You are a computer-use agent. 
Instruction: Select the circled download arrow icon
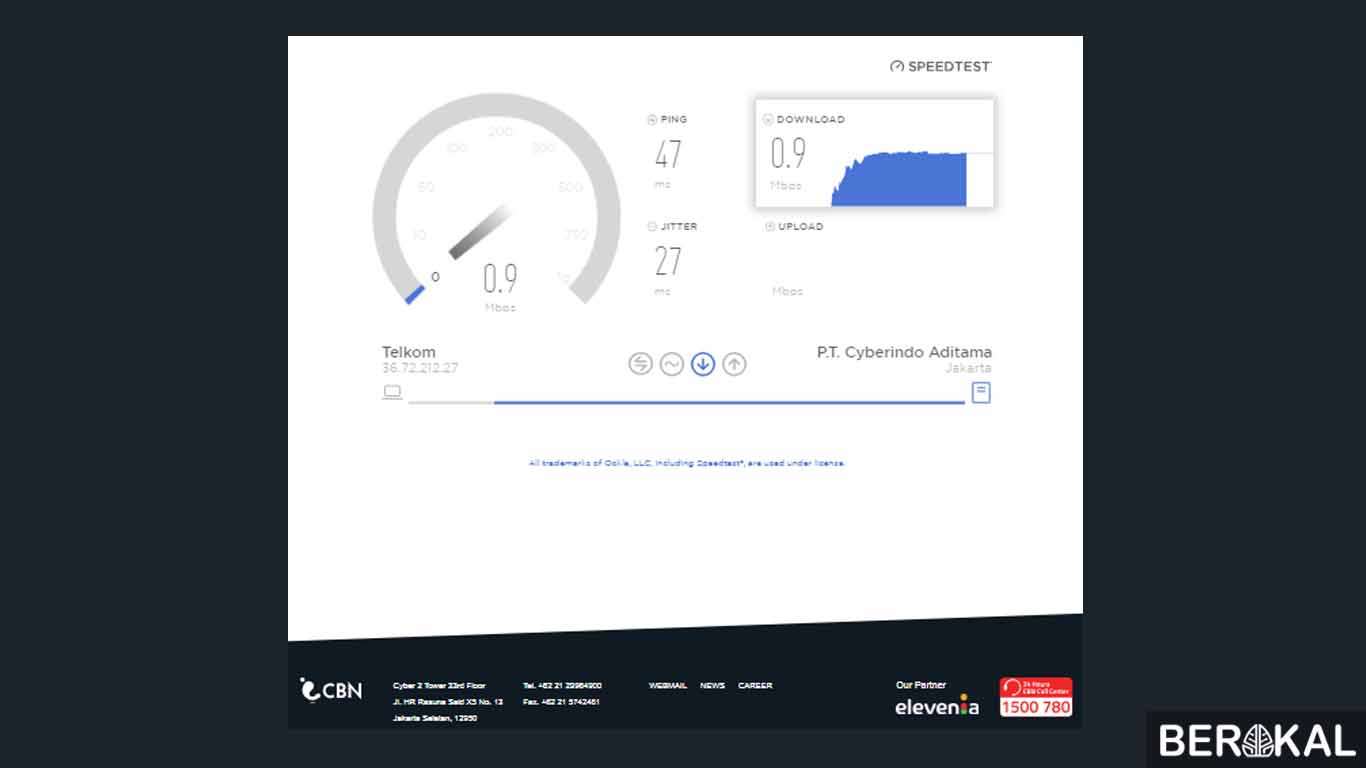(x=703, y=364)
